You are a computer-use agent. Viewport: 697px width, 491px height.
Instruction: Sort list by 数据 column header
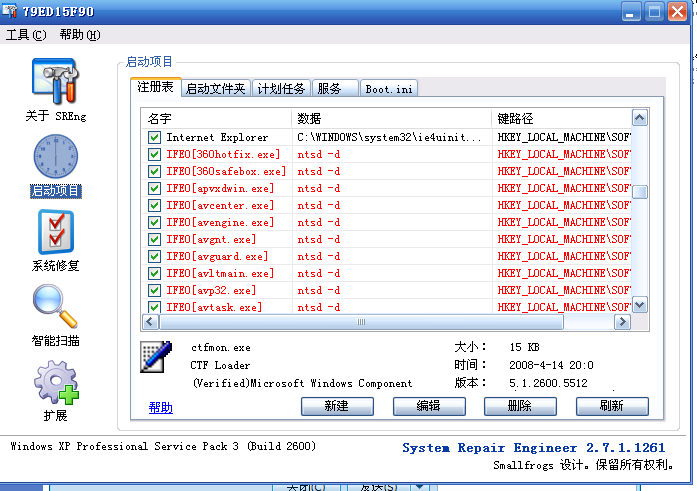[392, 119]
